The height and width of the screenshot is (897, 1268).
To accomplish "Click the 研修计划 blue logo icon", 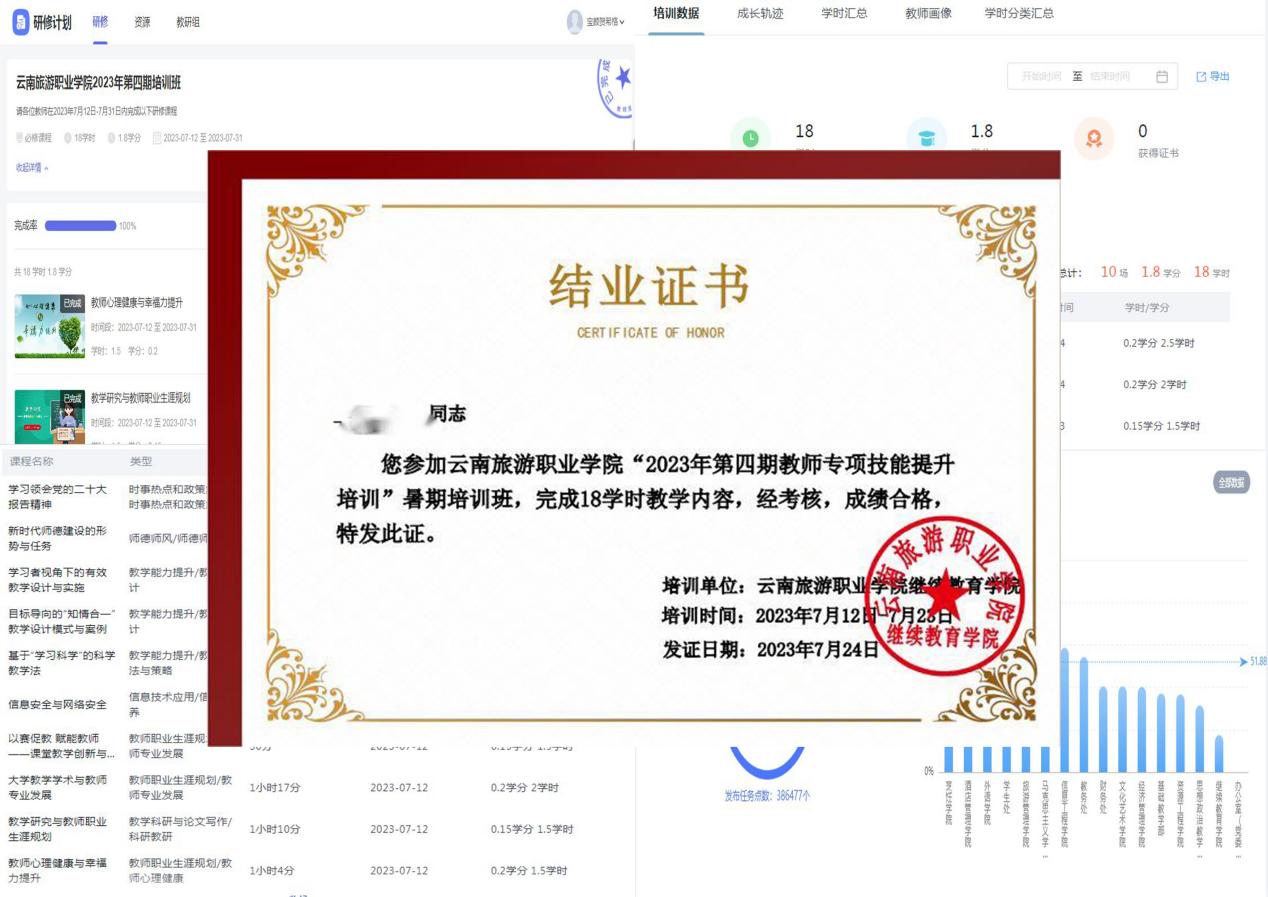I will pyautogui.click(x=21, y=22).
